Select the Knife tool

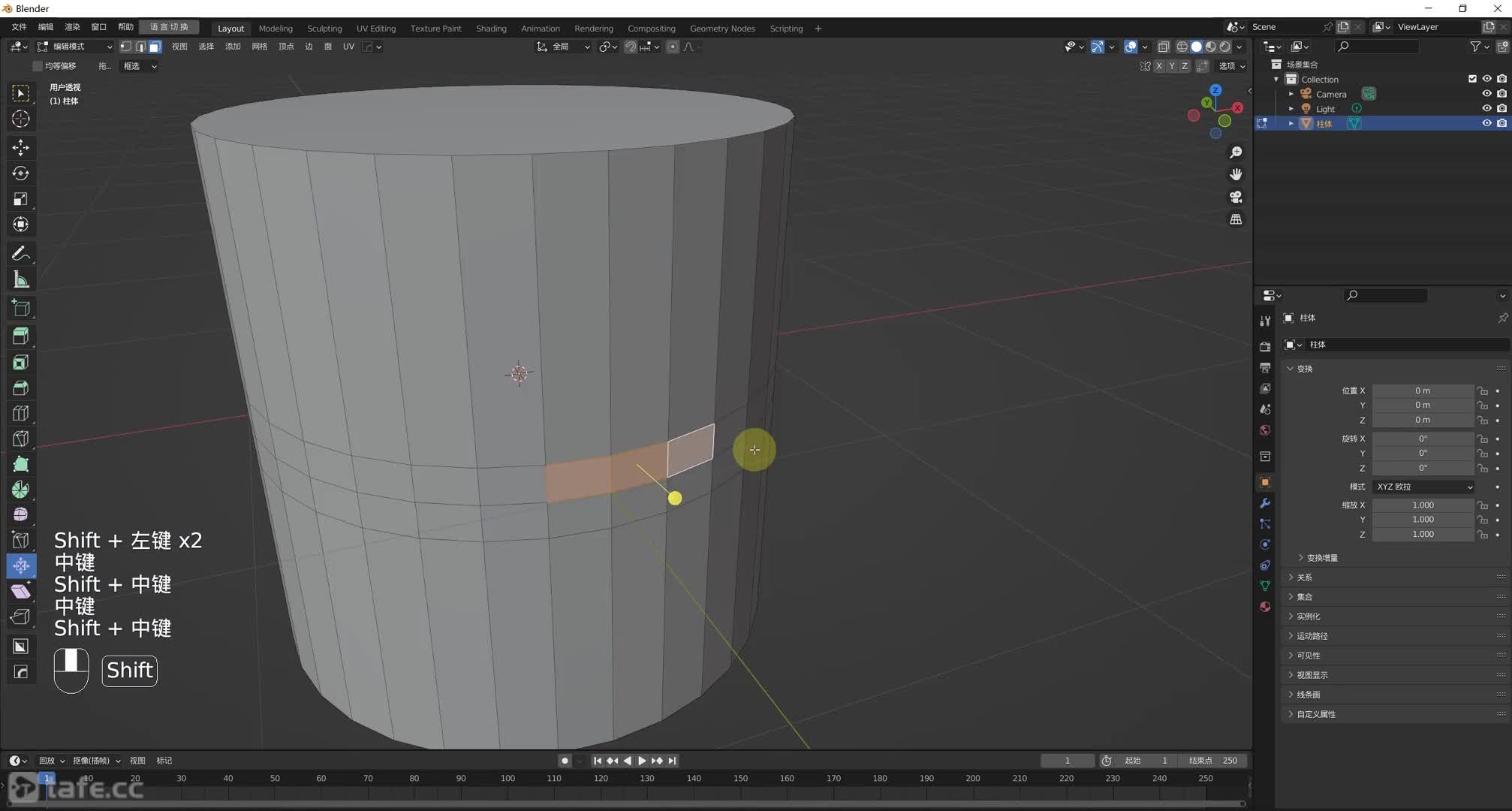[x=21, y=439]
